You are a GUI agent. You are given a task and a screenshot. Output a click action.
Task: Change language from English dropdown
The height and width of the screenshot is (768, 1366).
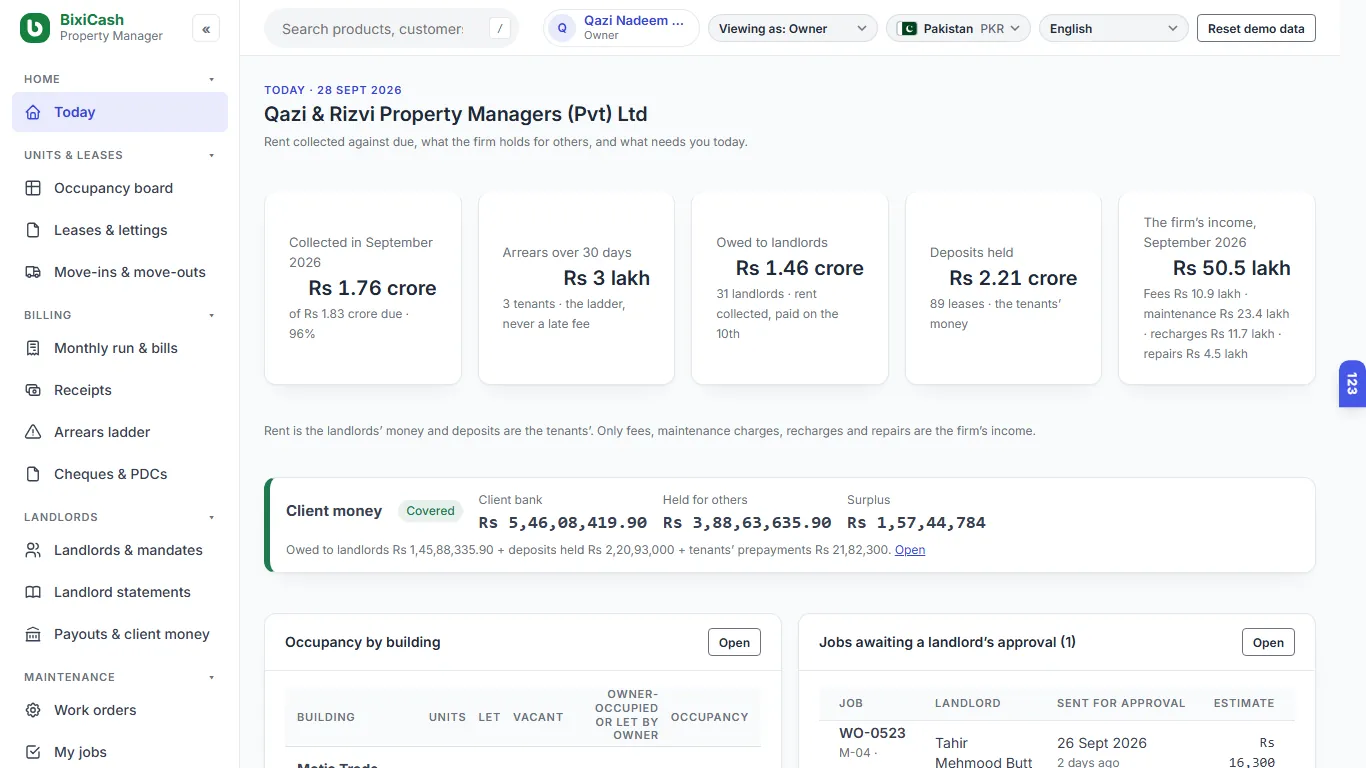pyautogui.click(x=1114, y=28)
